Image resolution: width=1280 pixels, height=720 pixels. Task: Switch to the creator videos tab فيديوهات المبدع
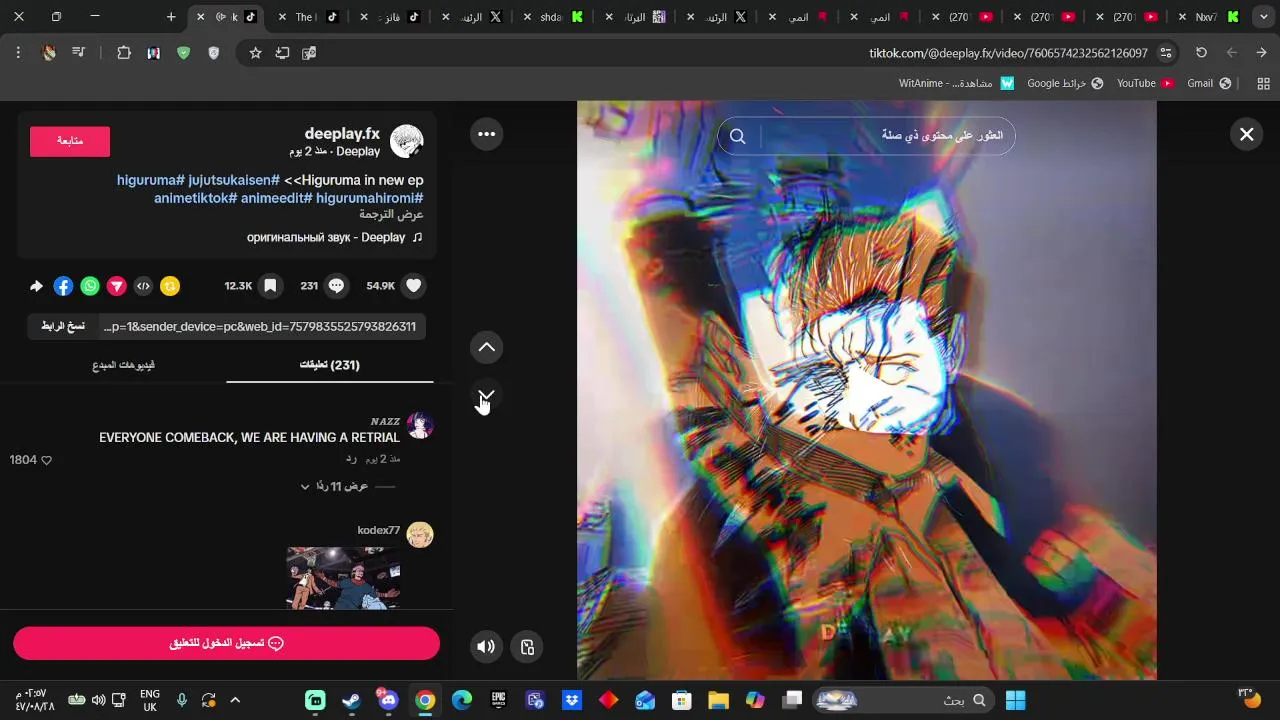pyautogui.click(x=124, y=365)
